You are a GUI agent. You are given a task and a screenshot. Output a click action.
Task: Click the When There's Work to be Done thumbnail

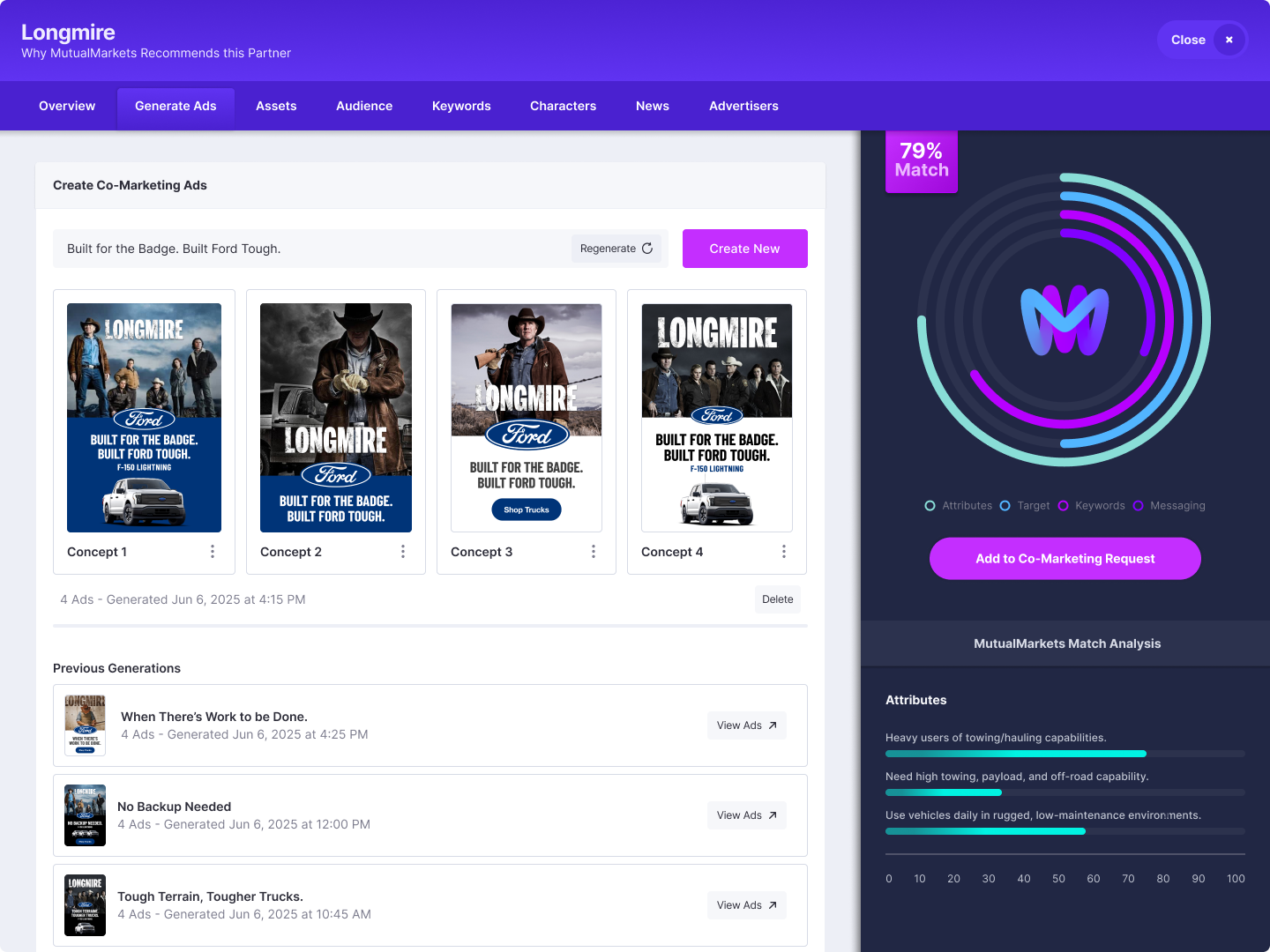click(x=85, y=725)
